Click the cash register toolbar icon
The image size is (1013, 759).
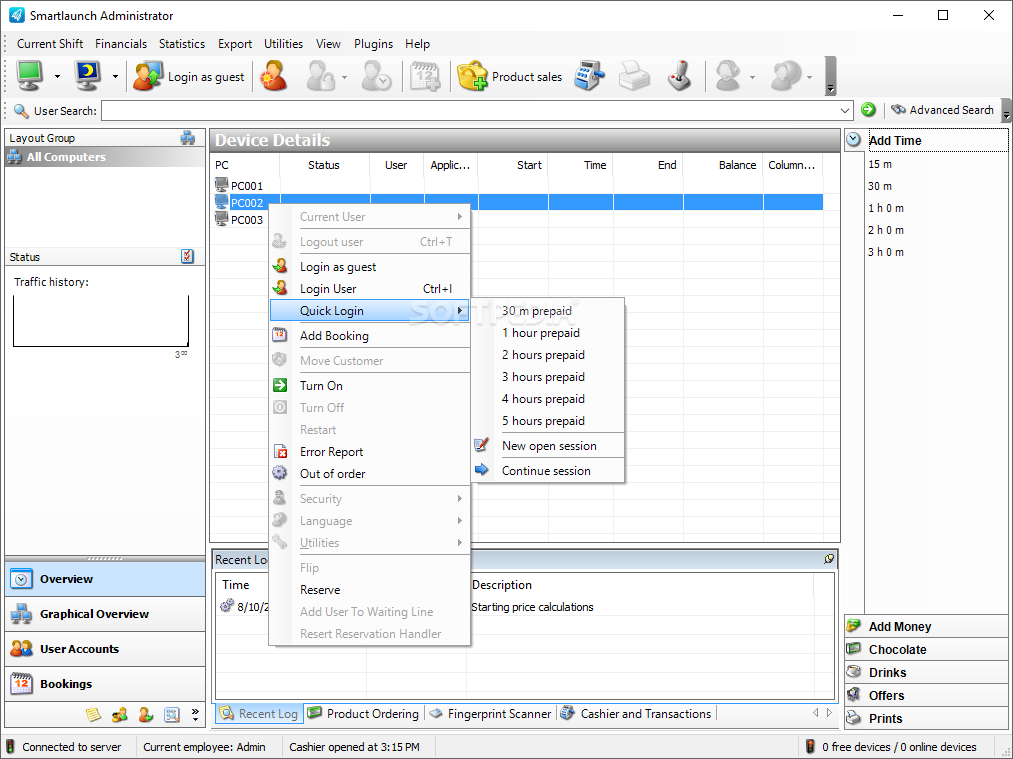(589, 76)
